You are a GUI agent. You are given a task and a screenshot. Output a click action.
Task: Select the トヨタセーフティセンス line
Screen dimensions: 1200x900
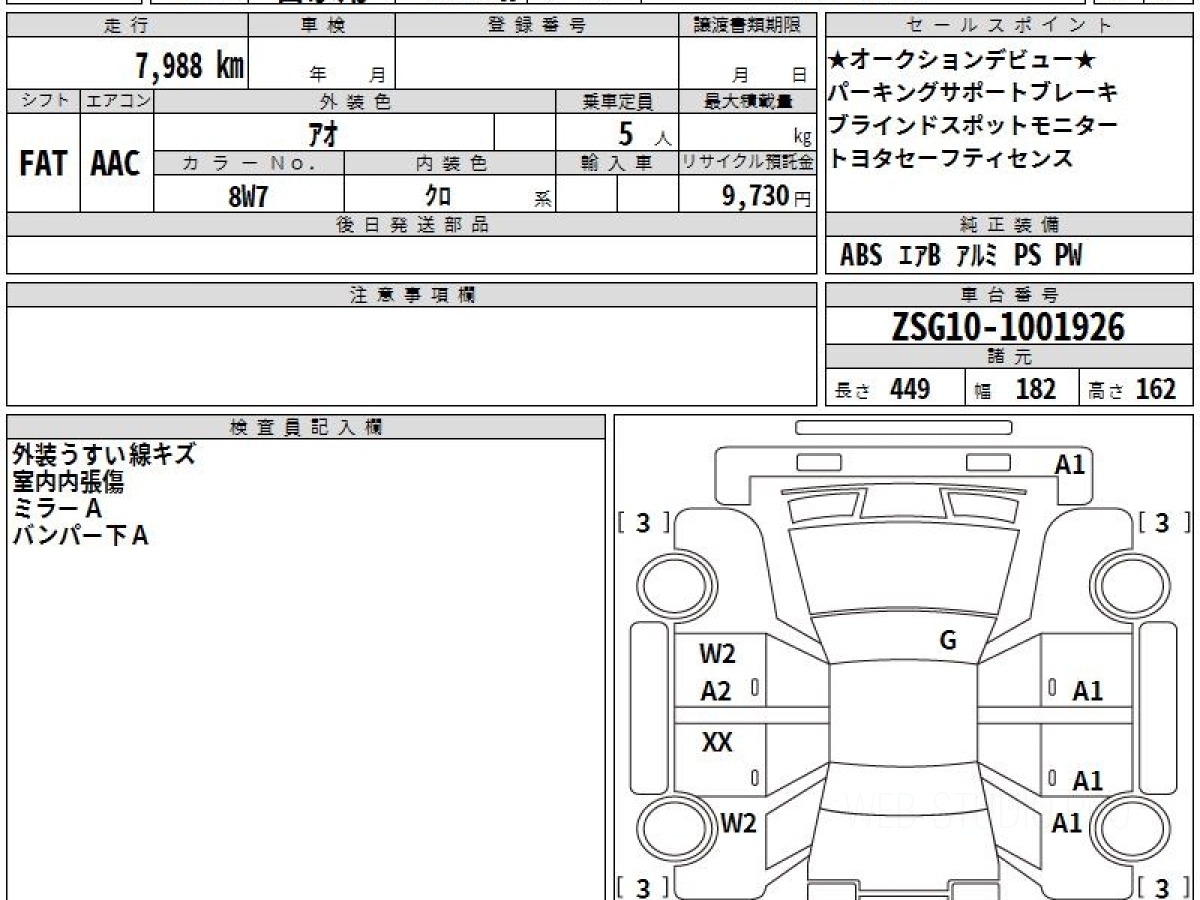click(950, 158)
